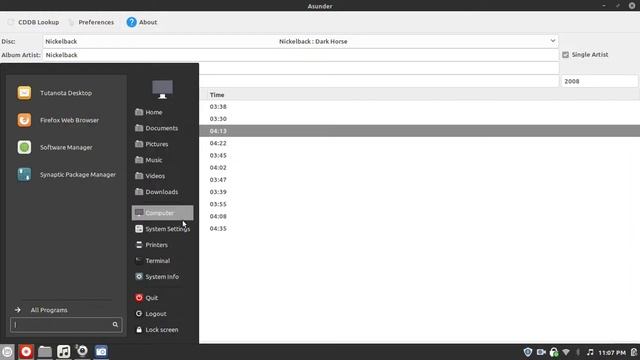Select the track row with time 04:35
640x360 pixels.
coord(419,229)
